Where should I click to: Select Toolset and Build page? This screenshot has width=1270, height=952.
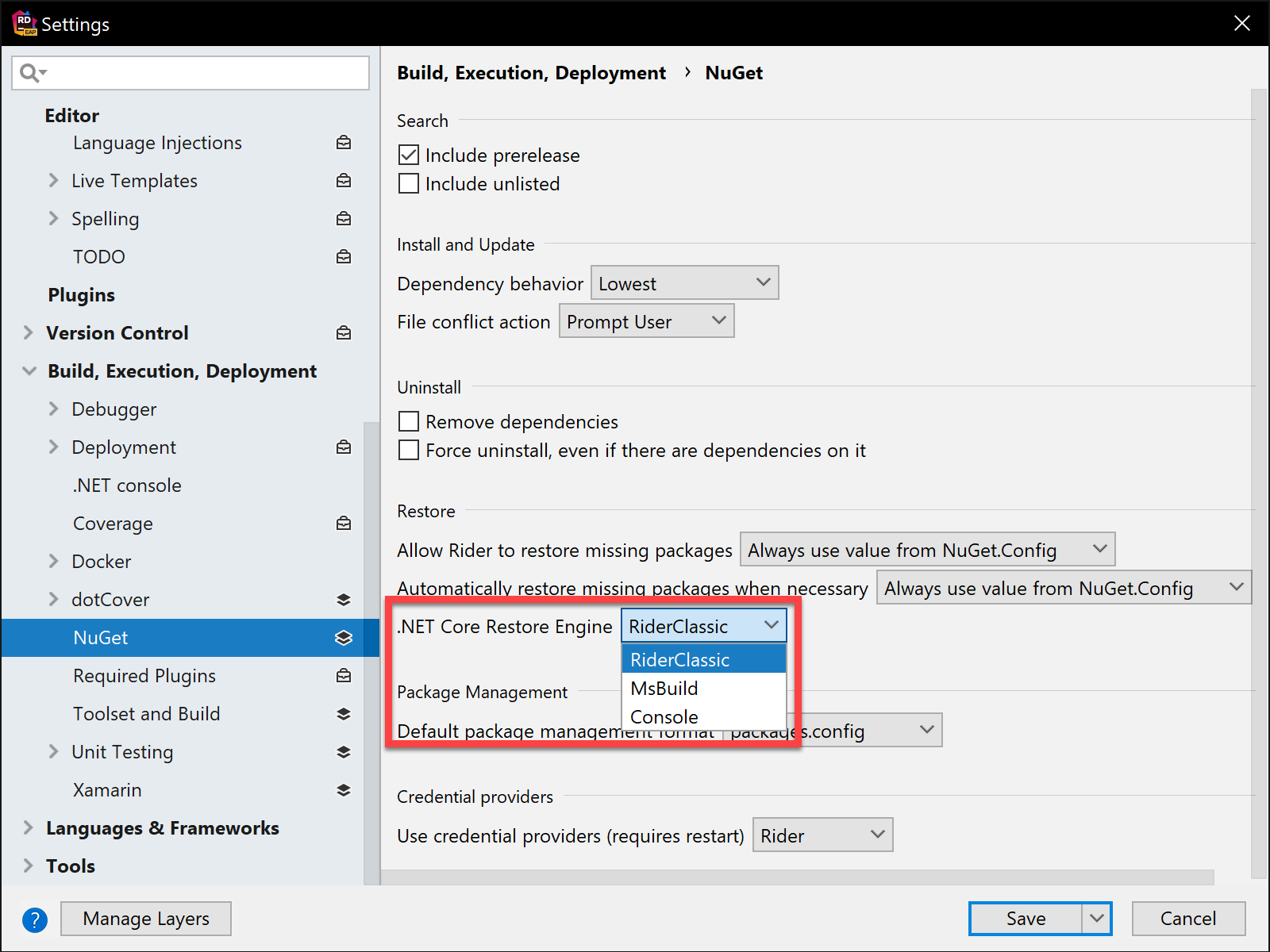click(147, 714)
